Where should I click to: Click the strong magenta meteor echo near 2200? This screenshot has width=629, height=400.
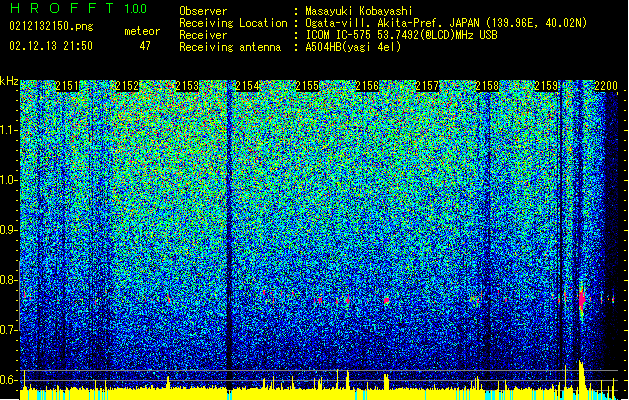582,299
